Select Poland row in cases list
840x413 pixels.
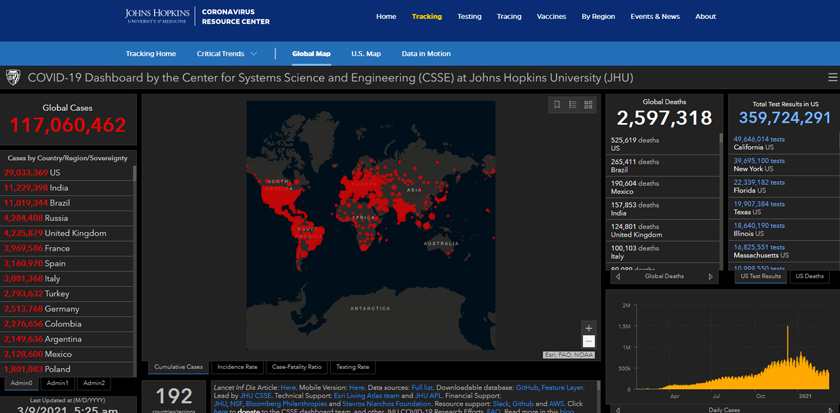67,369
